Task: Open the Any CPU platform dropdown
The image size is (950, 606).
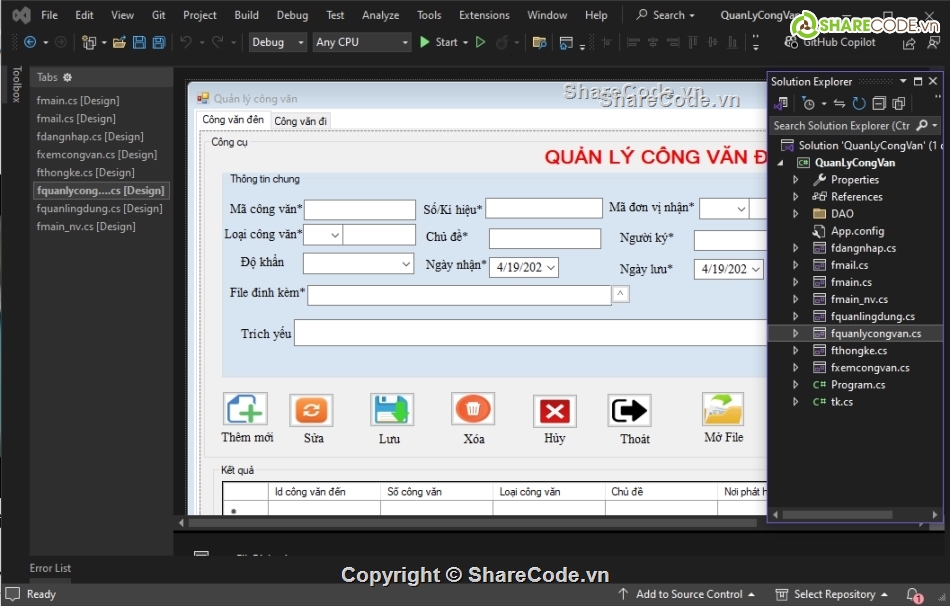Action: (x=362, y=42)
